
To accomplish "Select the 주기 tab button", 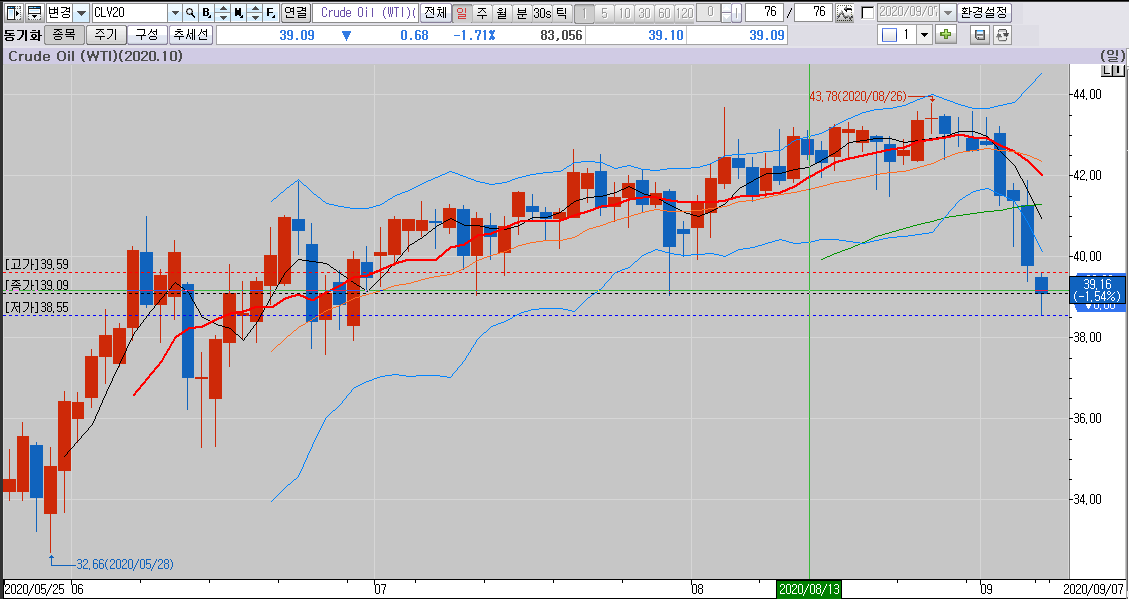I will tap(106, 35).
